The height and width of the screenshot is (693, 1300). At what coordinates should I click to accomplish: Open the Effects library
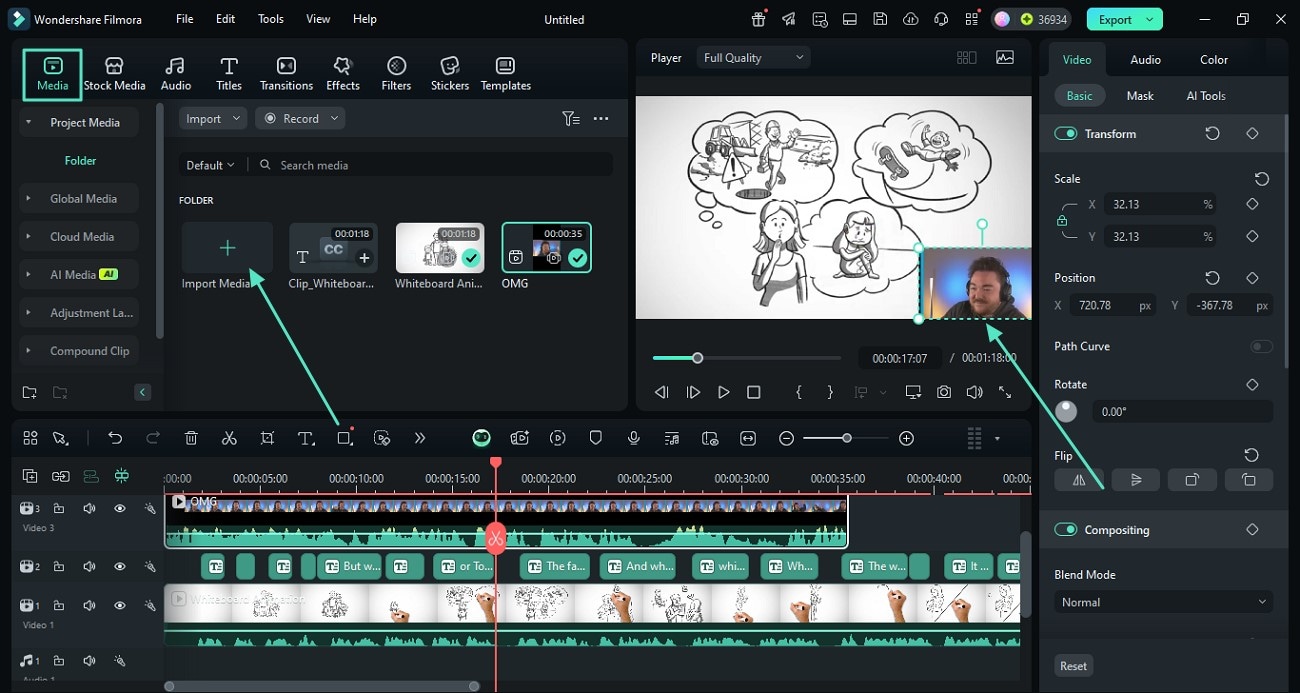[x=343, y=74]
